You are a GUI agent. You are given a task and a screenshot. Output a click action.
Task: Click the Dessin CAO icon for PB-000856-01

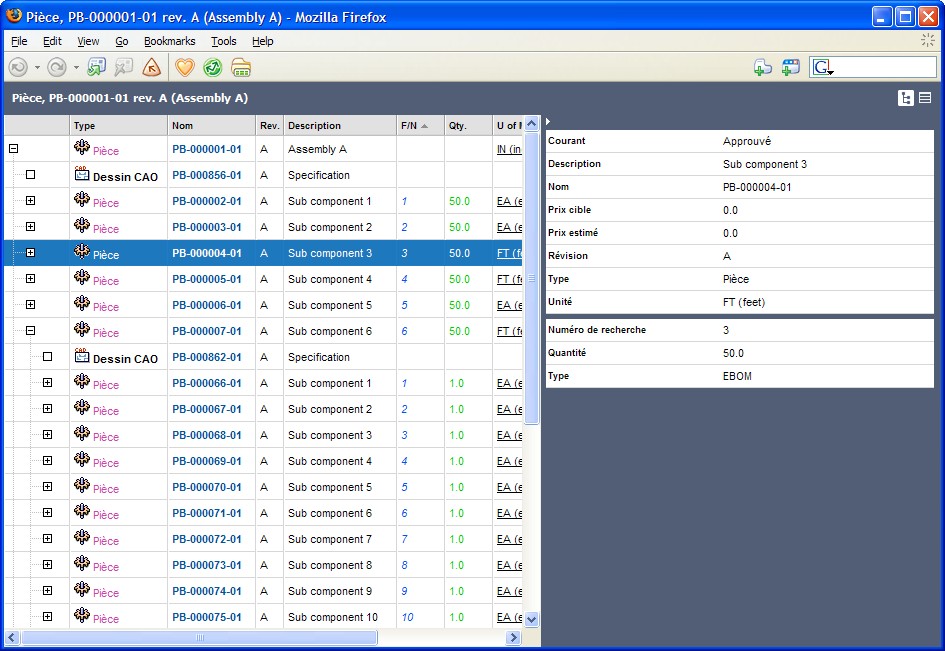pos(82,175)
